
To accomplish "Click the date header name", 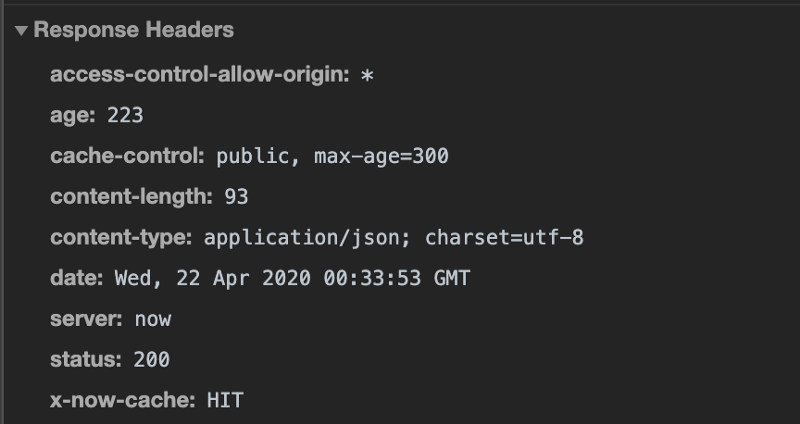I will 77,278.
